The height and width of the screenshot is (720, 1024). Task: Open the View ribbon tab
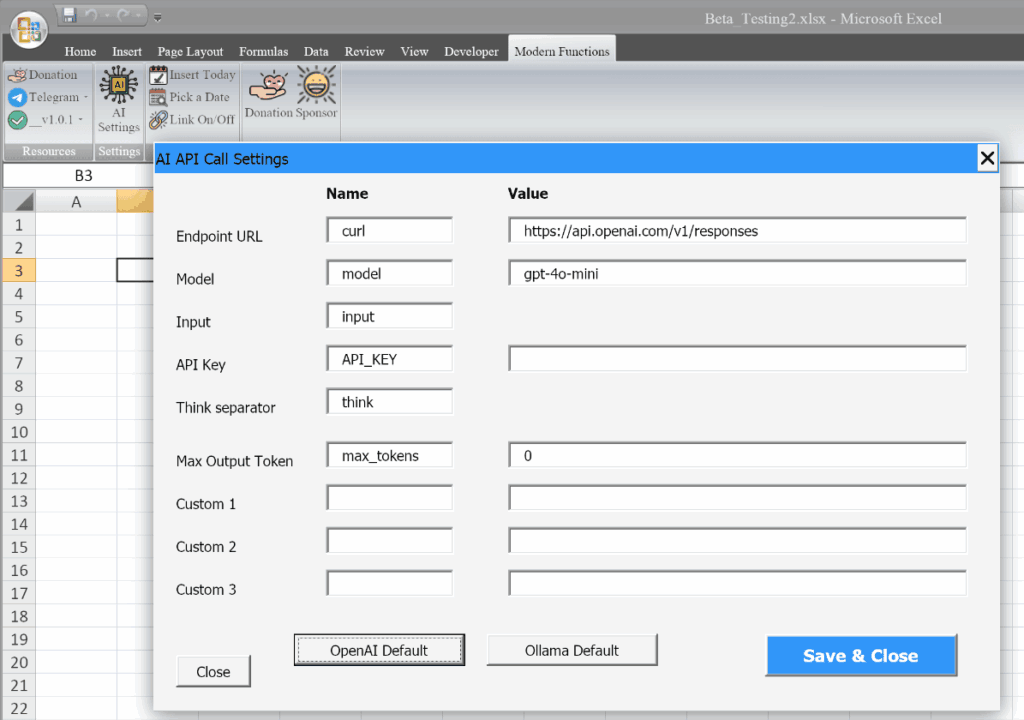[x=414, y=52]
